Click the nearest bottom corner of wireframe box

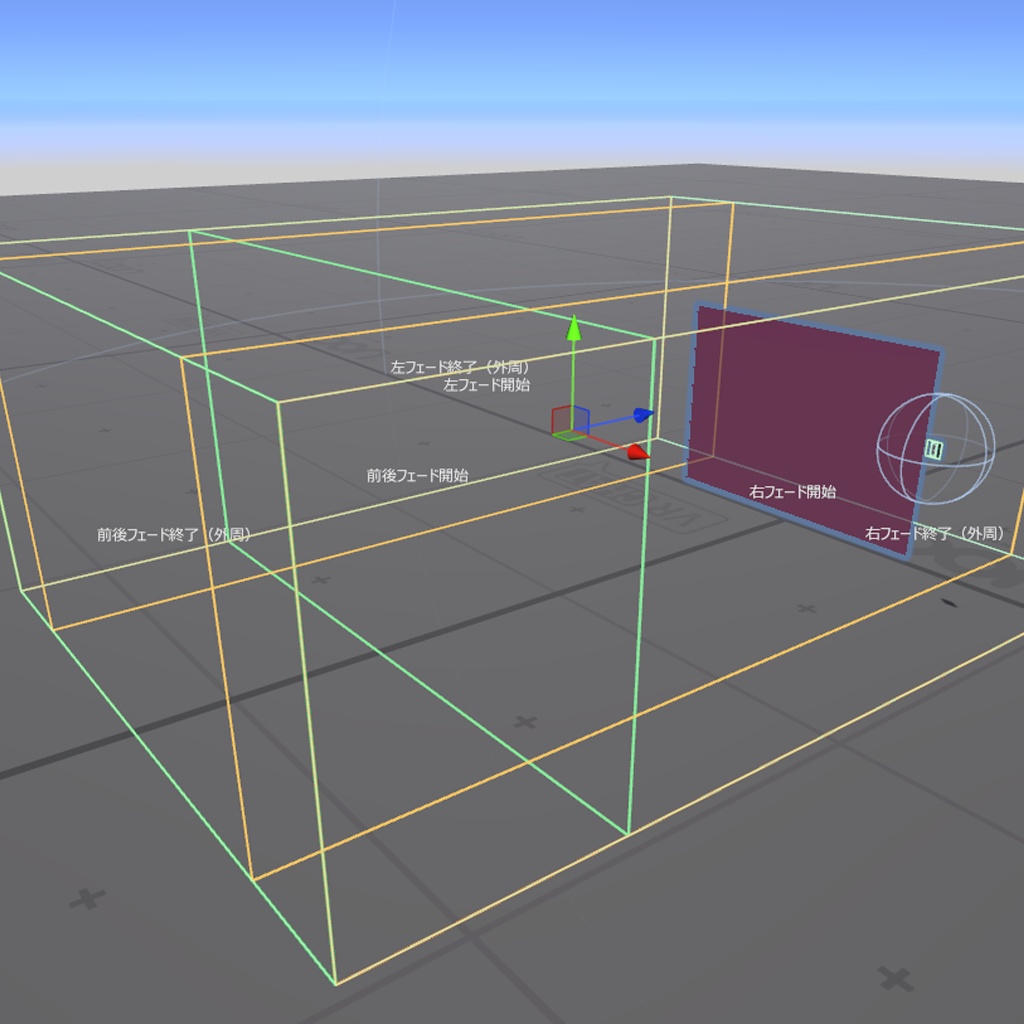[x=336, y=984]
